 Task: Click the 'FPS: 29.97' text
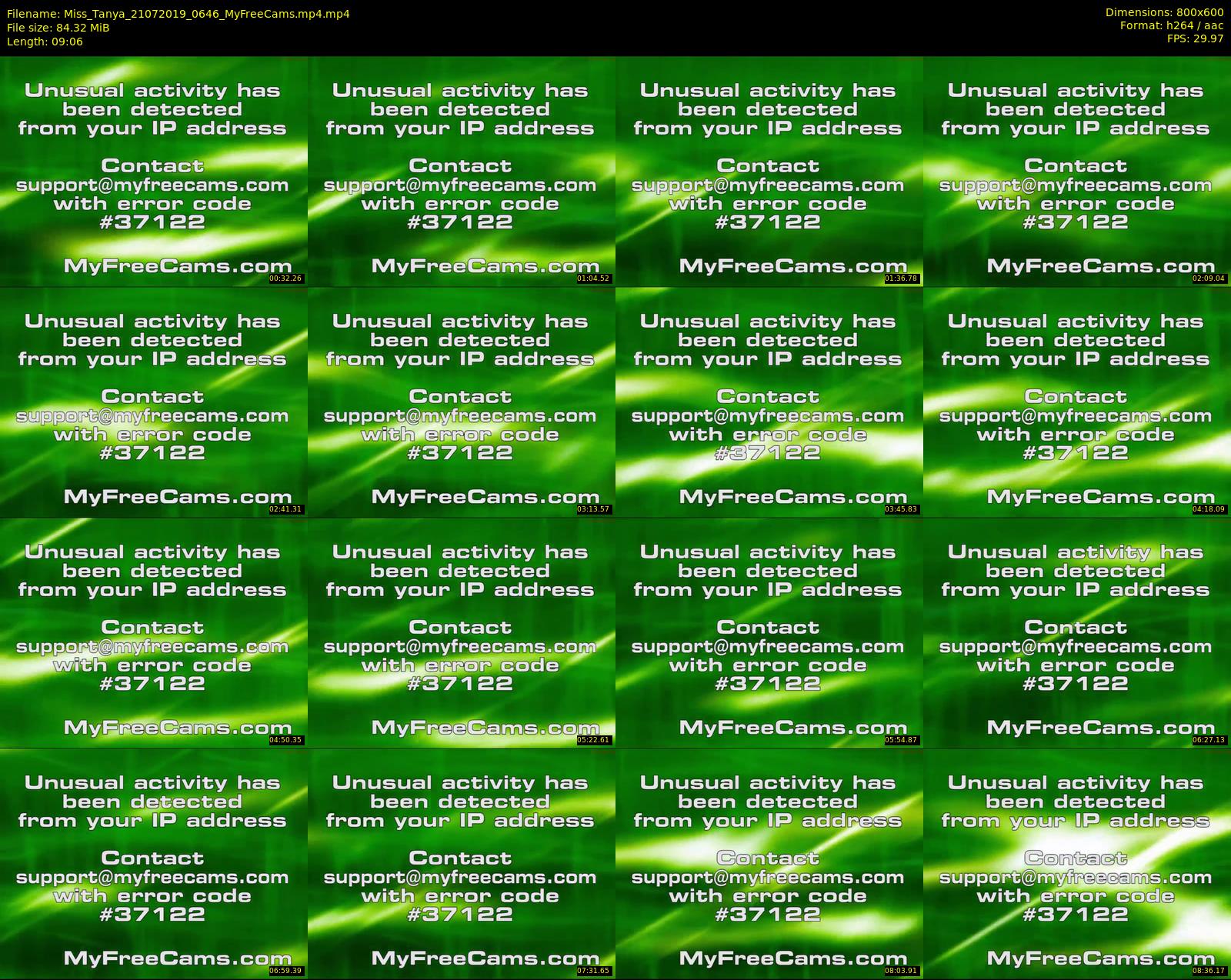coord(1195,38)
